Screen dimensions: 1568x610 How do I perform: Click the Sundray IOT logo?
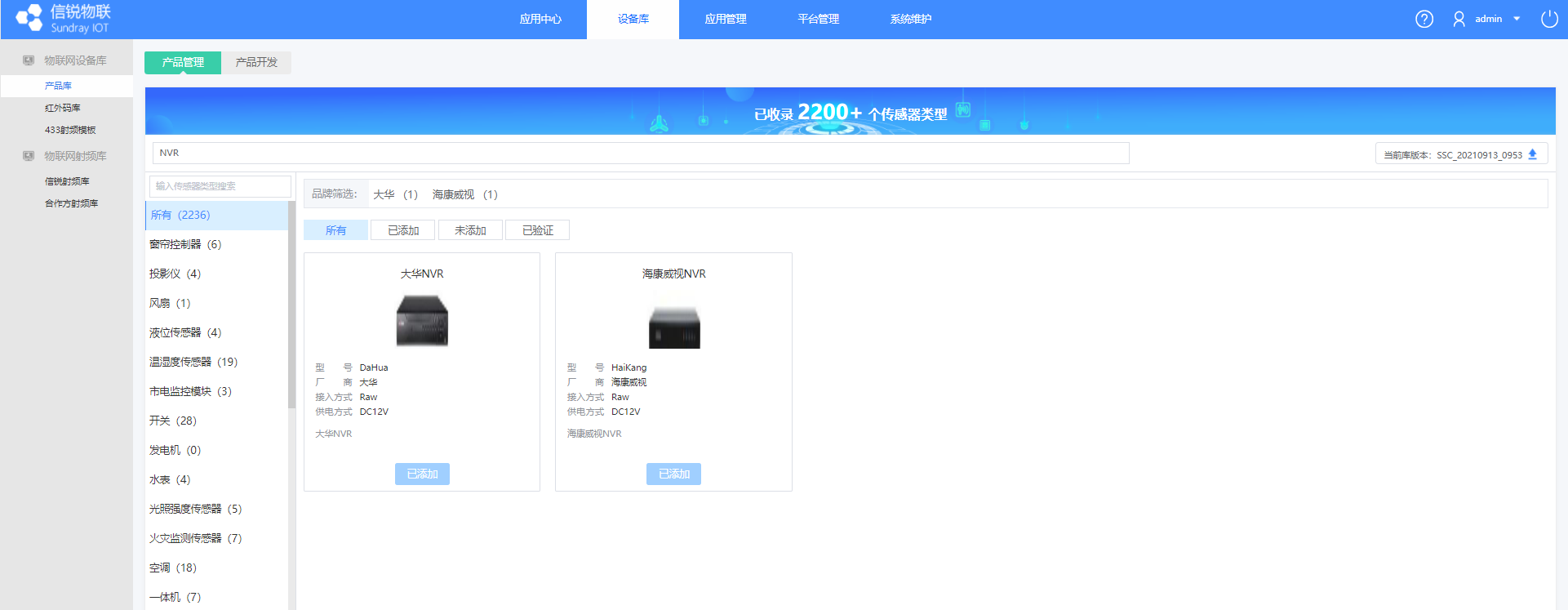[63, 19]
